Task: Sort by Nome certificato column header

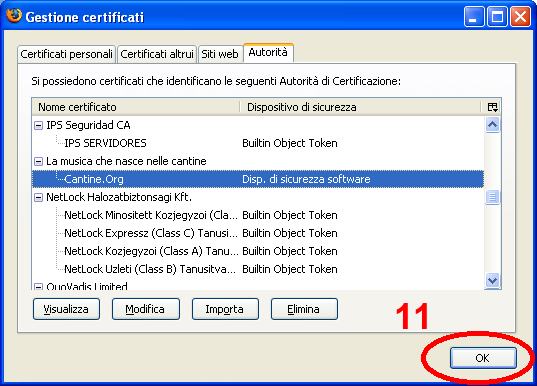Action: click(136, 107)
